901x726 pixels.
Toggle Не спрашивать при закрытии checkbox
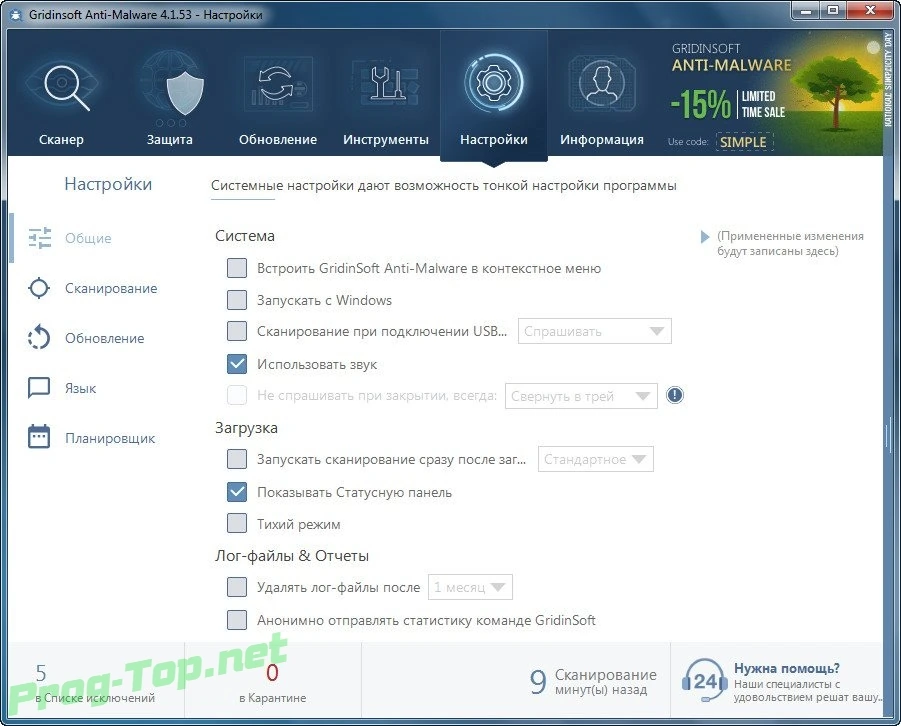237,395
